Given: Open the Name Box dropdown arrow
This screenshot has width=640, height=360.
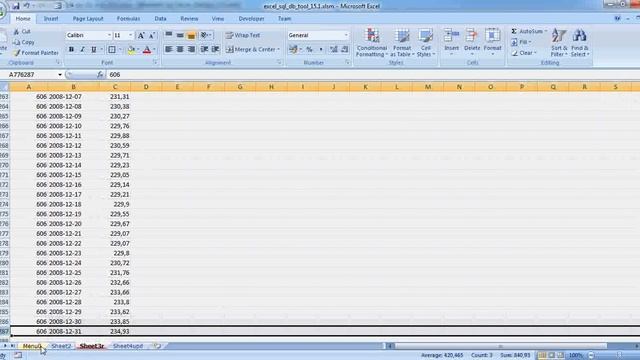Looking at the screenshot, I should coord(60,75).
